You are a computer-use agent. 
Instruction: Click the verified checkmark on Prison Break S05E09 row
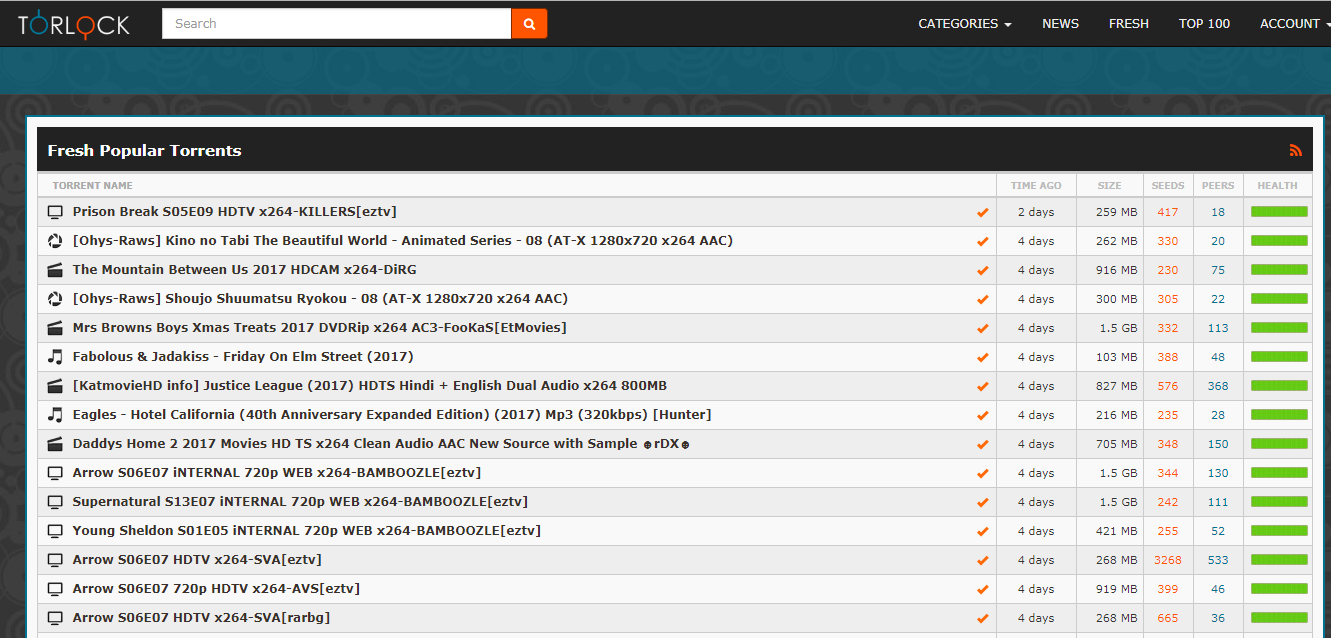tap(982, 212)
